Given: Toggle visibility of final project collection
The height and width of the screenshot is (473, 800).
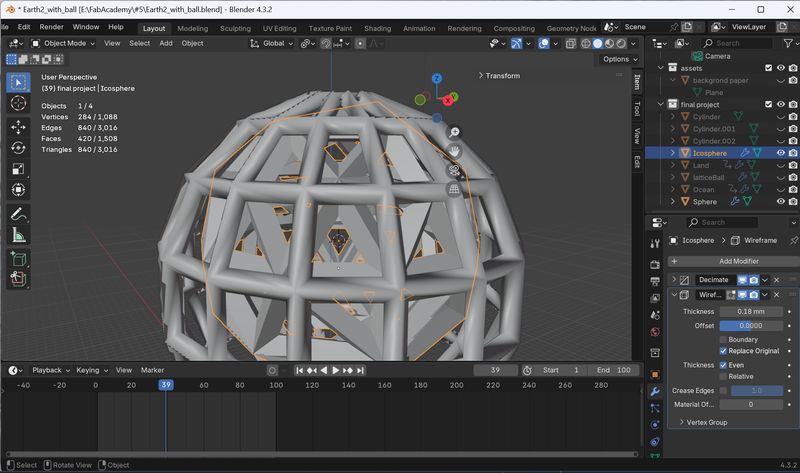Looking at the screenshot, I should pyautogui.click(x=781, y=104).
